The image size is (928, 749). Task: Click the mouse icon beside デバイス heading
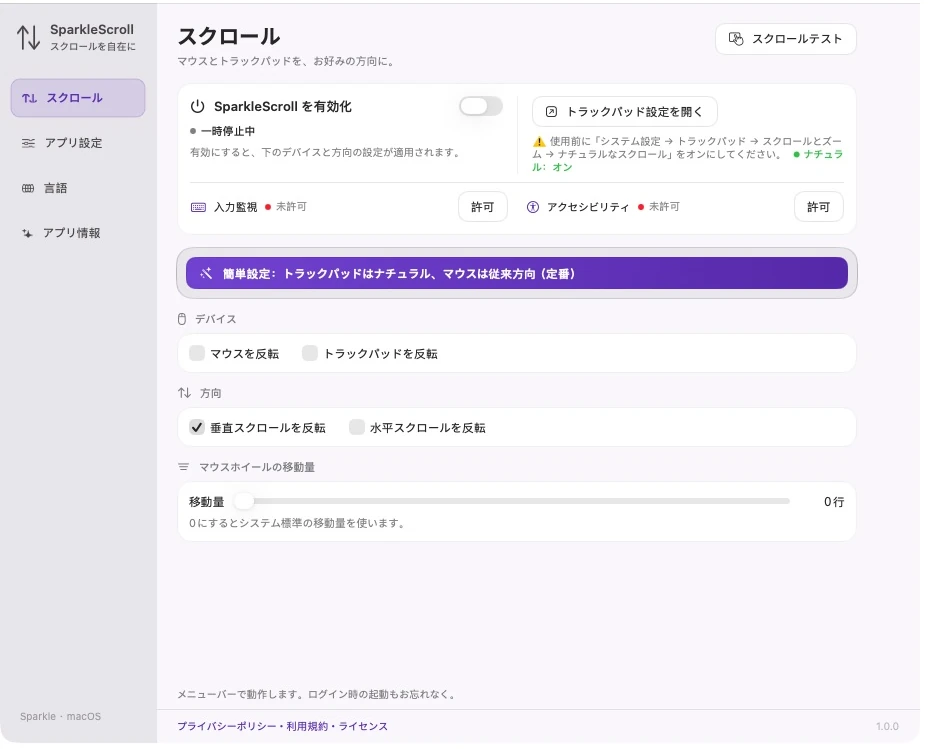[182, 319]
